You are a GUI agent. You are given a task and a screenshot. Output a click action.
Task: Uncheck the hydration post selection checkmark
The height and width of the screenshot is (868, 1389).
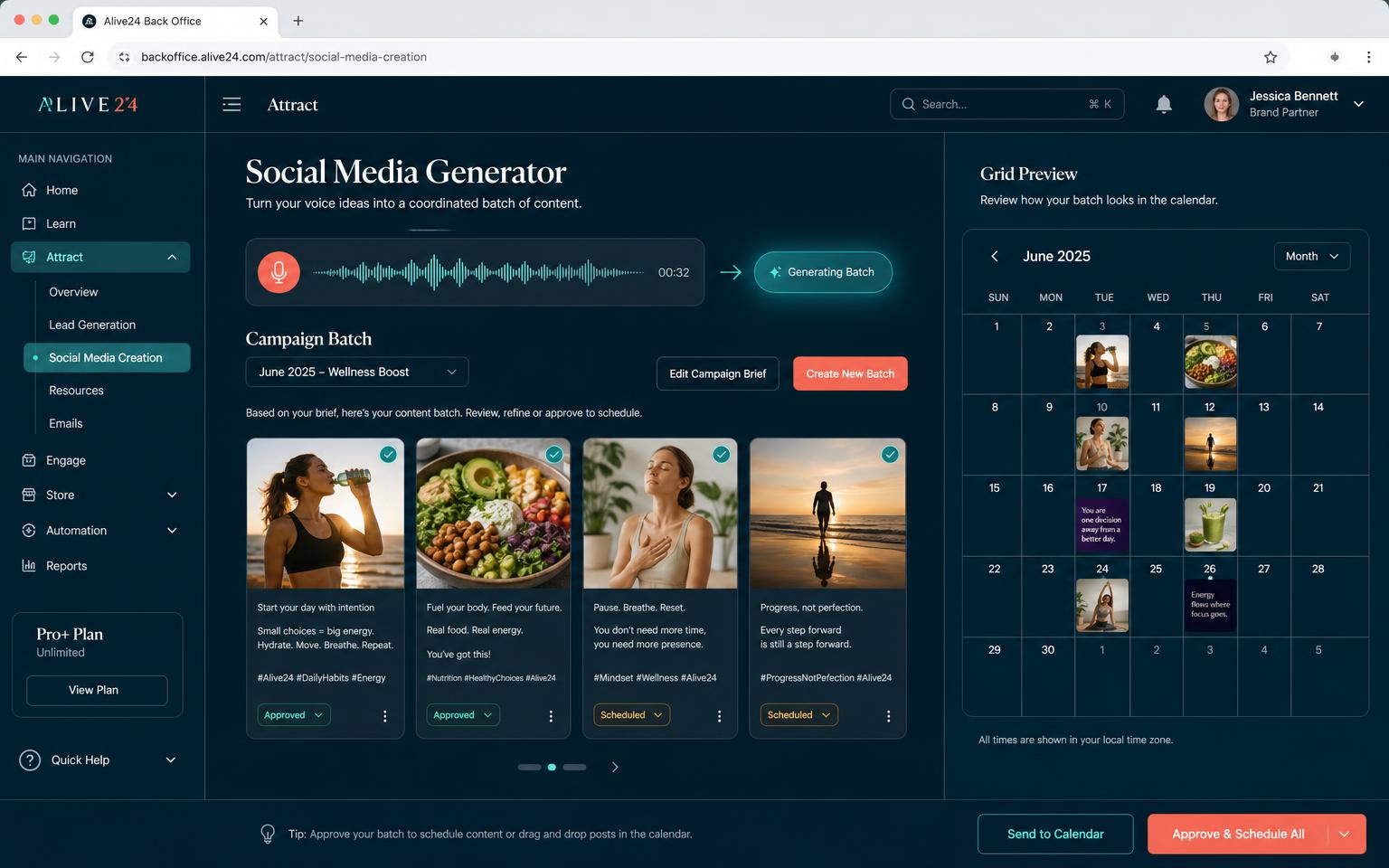(388, 455)
